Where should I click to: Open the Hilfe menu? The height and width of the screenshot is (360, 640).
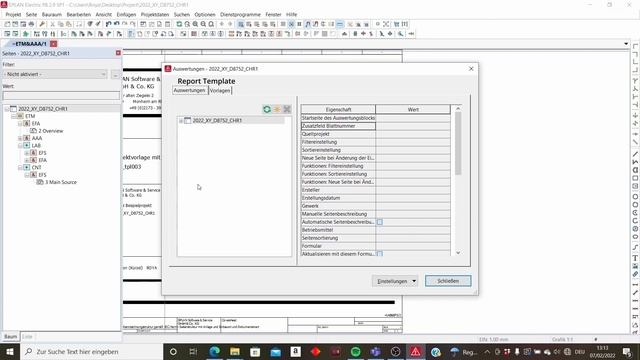click(x=291, y=14)
